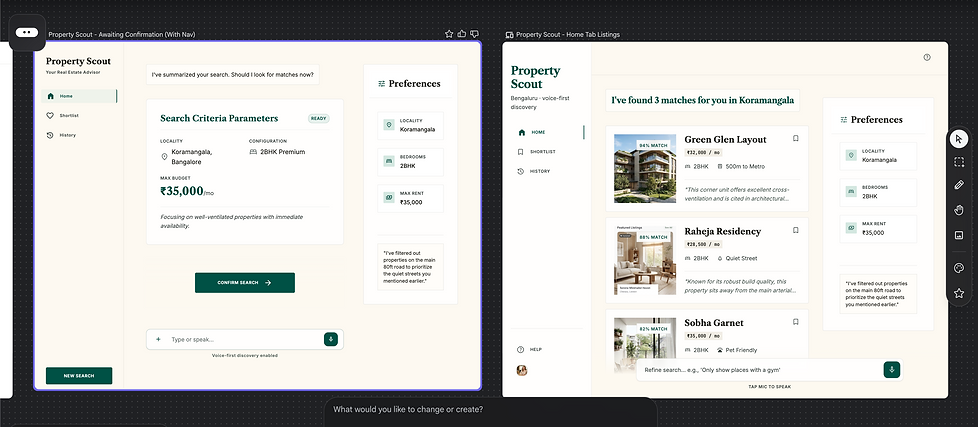Click the image tool in canvas toolbar
The width and height of the screenshot is (978, 427).
[x=959, y=235]
